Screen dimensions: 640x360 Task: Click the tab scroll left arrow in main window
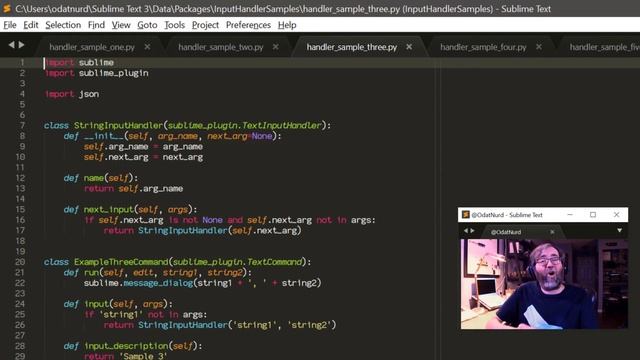(11, 44)
